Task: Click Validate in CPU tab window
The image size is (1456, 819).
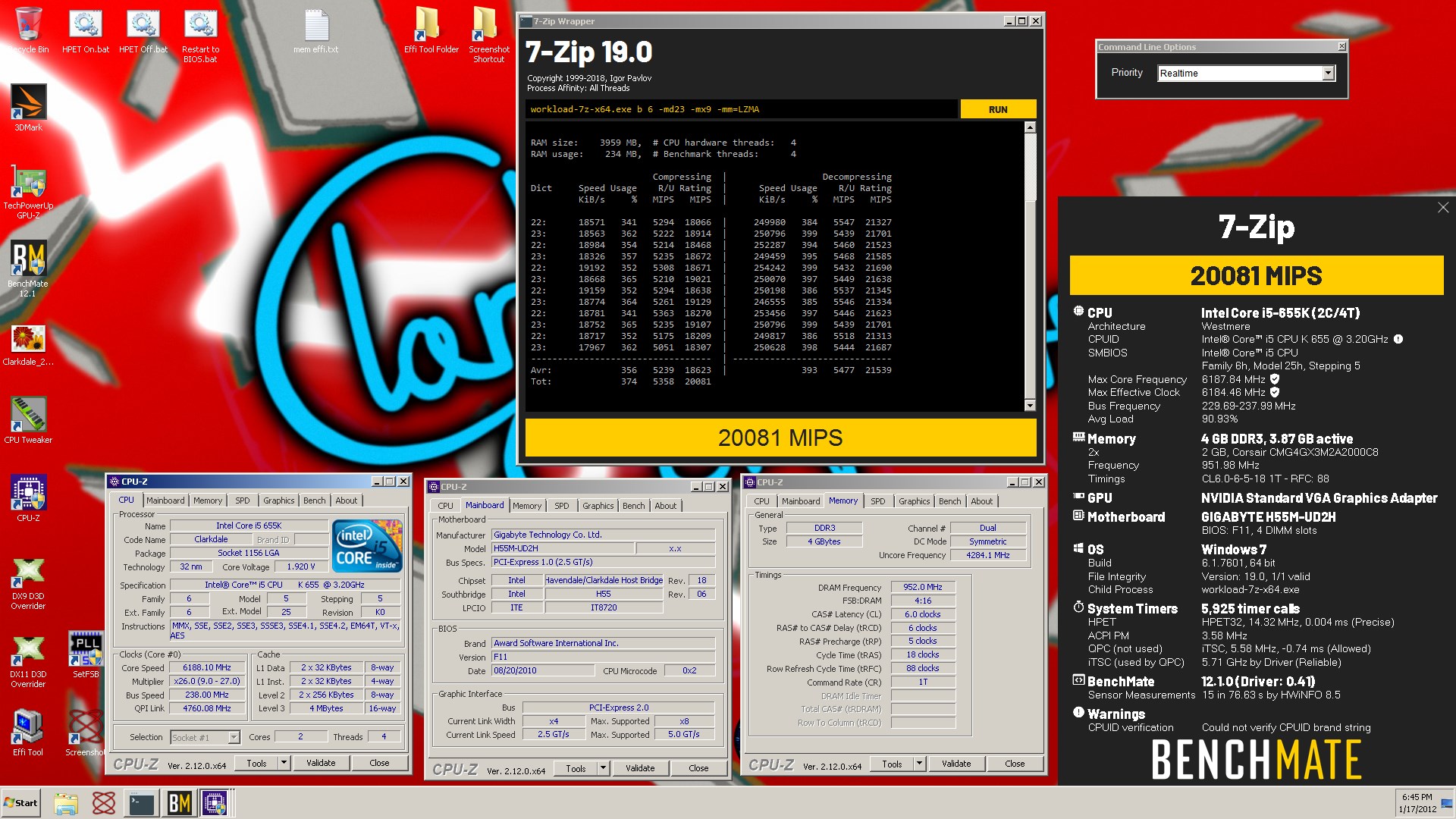Action: coord(321,763)
